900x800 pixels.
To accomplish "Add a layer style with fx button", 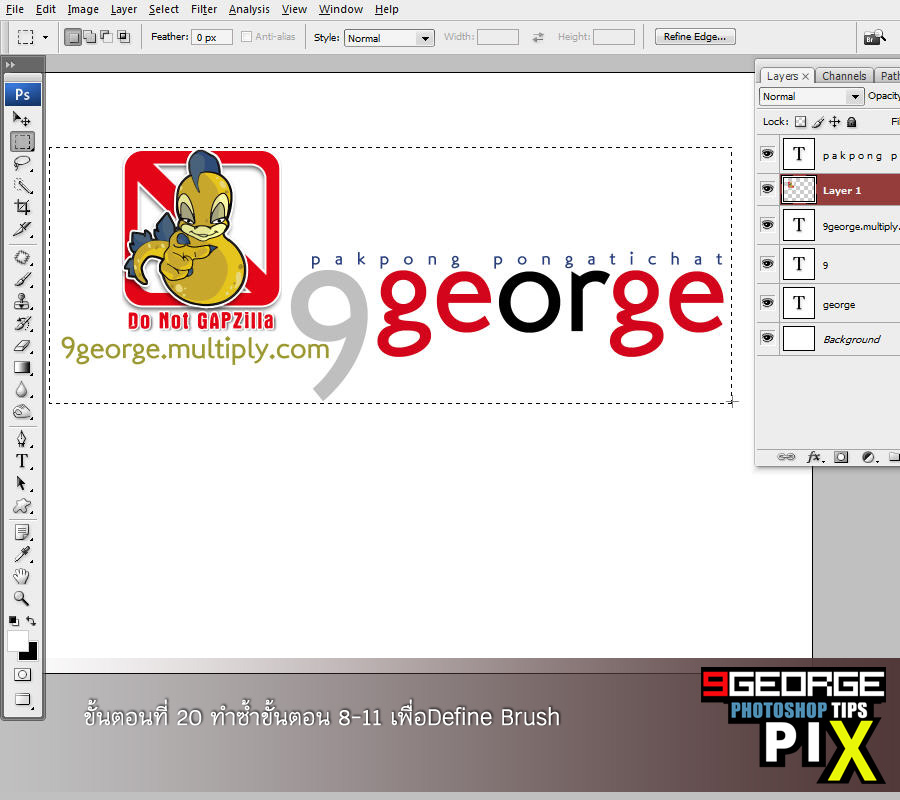I will coord(815,457).
